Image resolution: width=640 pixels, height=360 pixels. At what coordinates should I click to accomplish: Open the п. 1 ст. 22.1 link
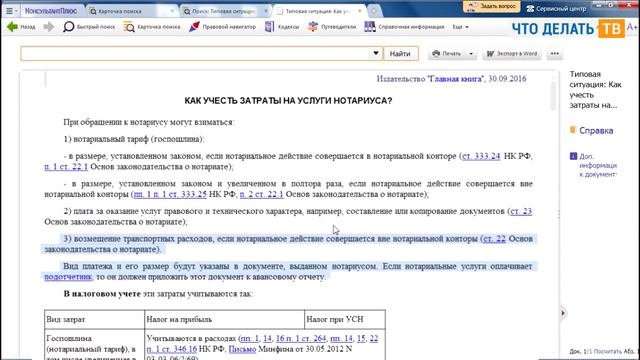point(66,167)
